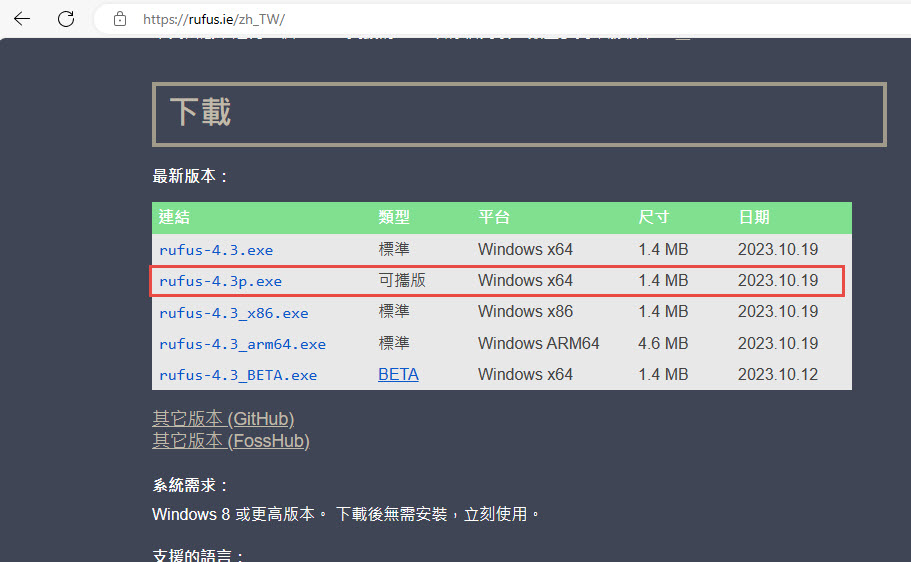Screen dimensions: 911x562
Task: Select the 4.6 MB size cell
Action: (663, 343)
